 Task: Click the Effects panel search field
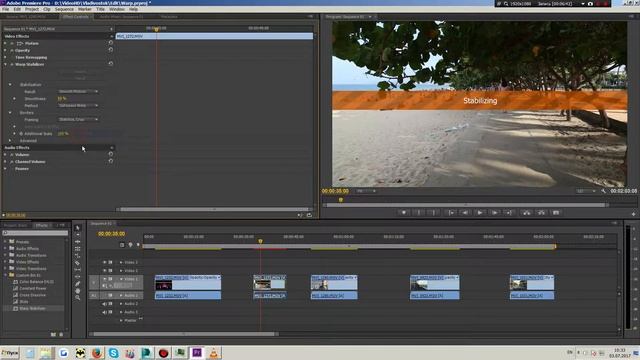coord(35,233)
